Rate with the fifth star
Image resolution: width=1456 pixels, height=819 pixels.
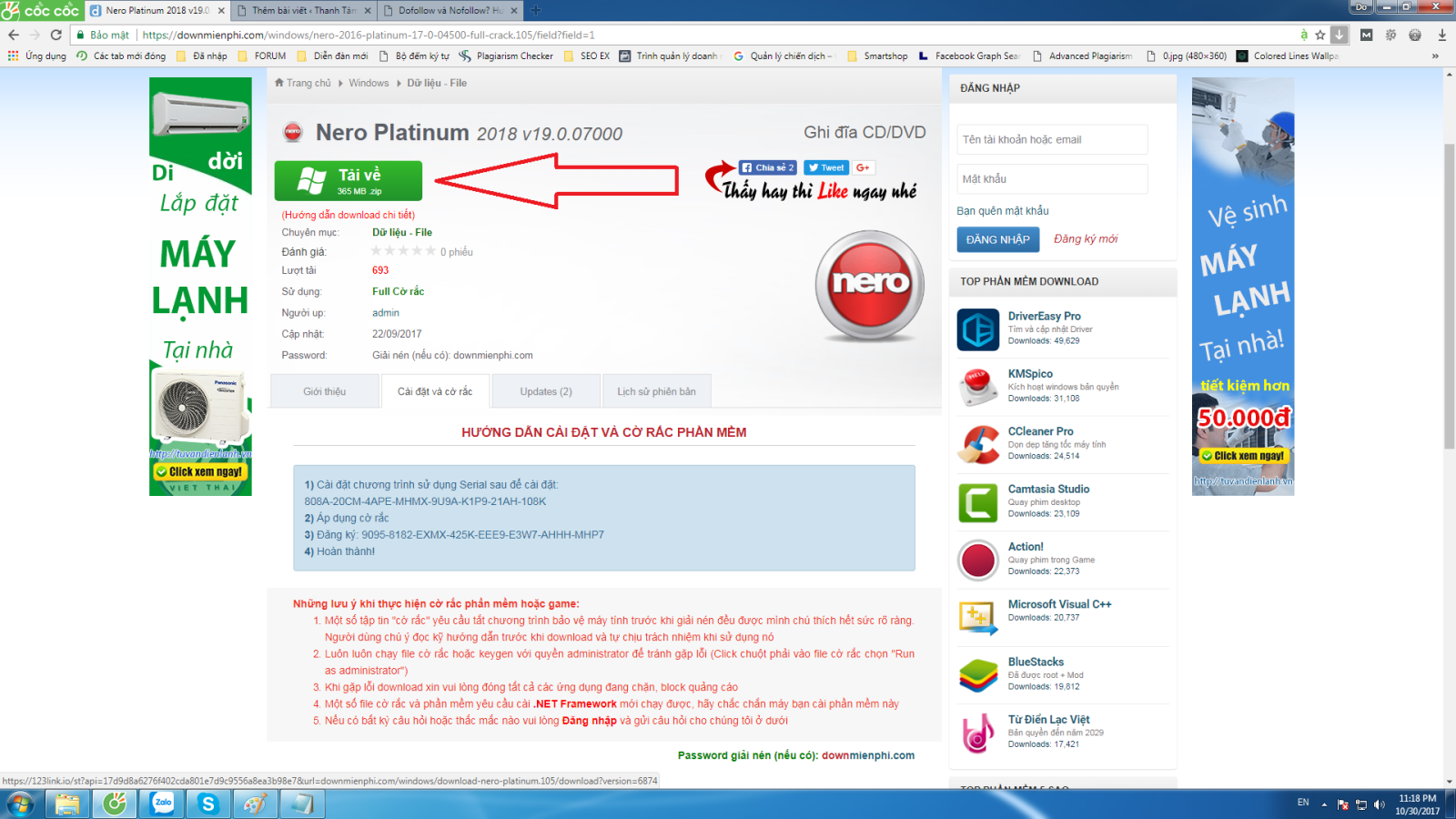coord(430,251)
